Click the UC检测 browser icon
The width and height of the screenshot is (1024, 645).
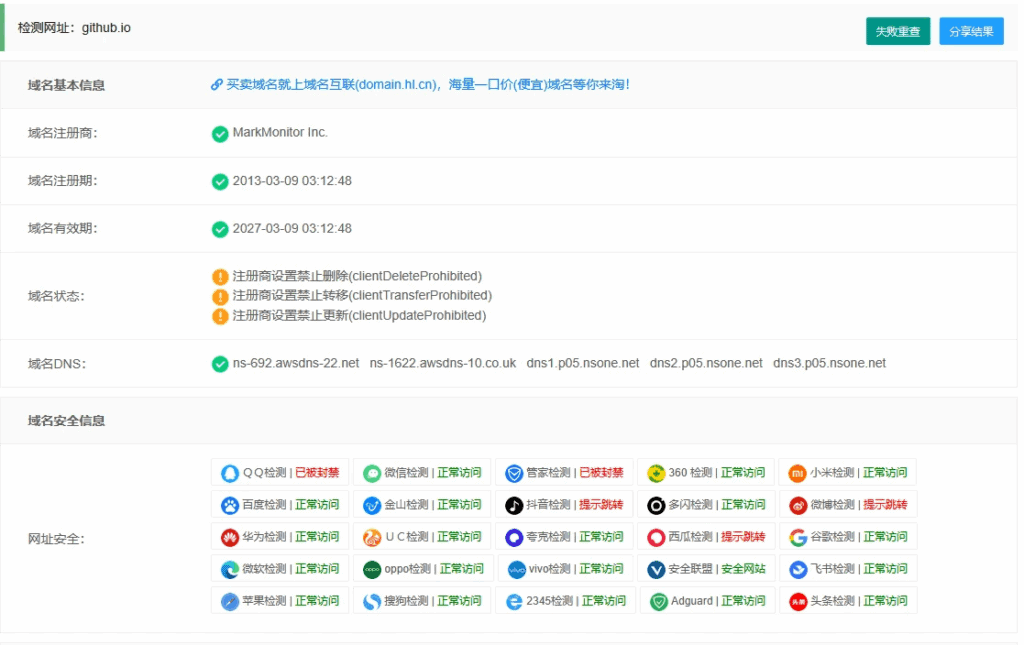point(372,537)
